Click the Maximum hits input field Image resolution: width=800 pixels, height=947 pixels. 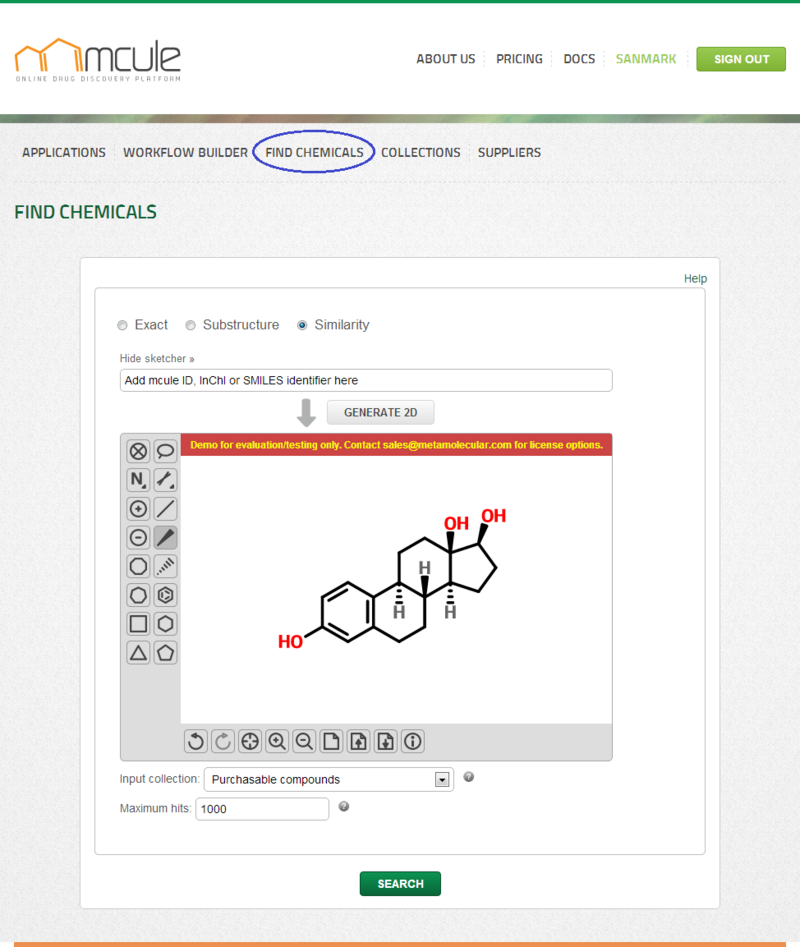tap(262, 809)
